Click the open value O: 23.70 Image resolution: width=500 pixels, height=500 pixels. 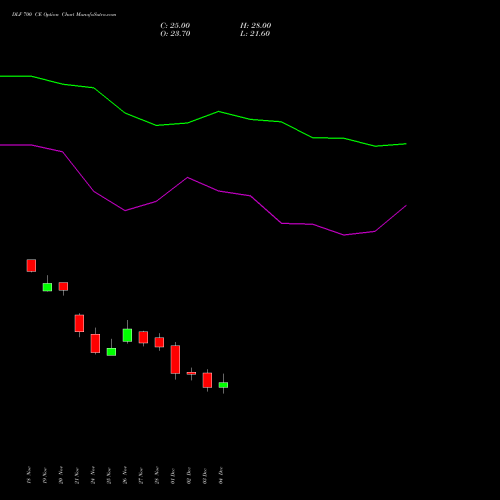(175, 34)
